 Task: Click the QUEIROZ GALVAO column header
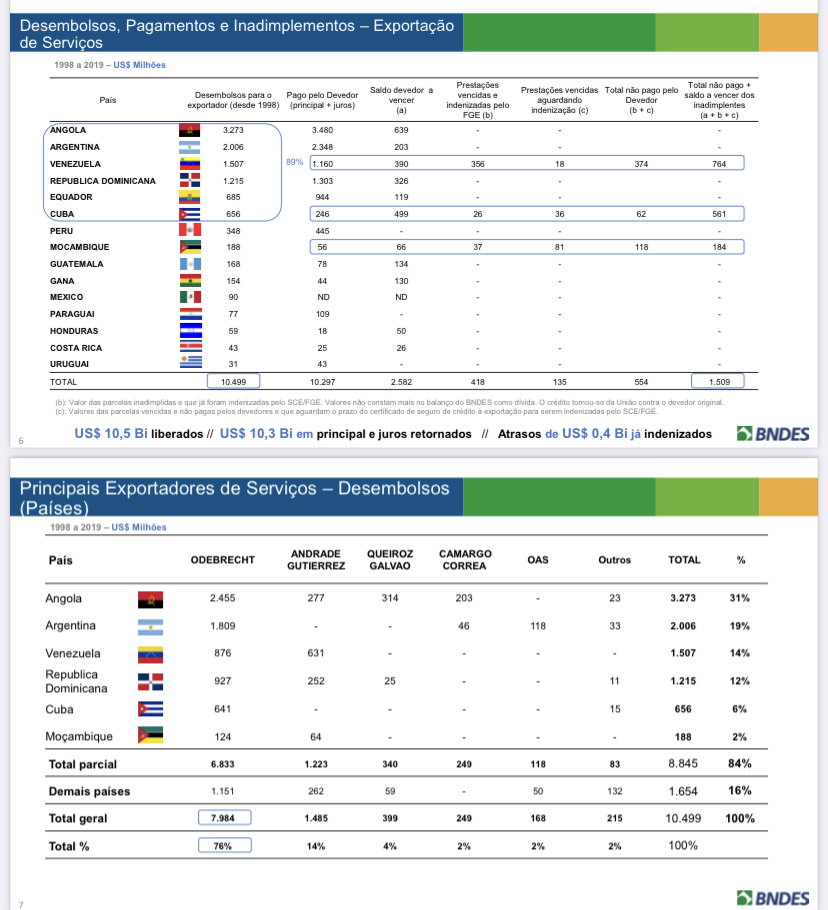click(x=390, y=560)
